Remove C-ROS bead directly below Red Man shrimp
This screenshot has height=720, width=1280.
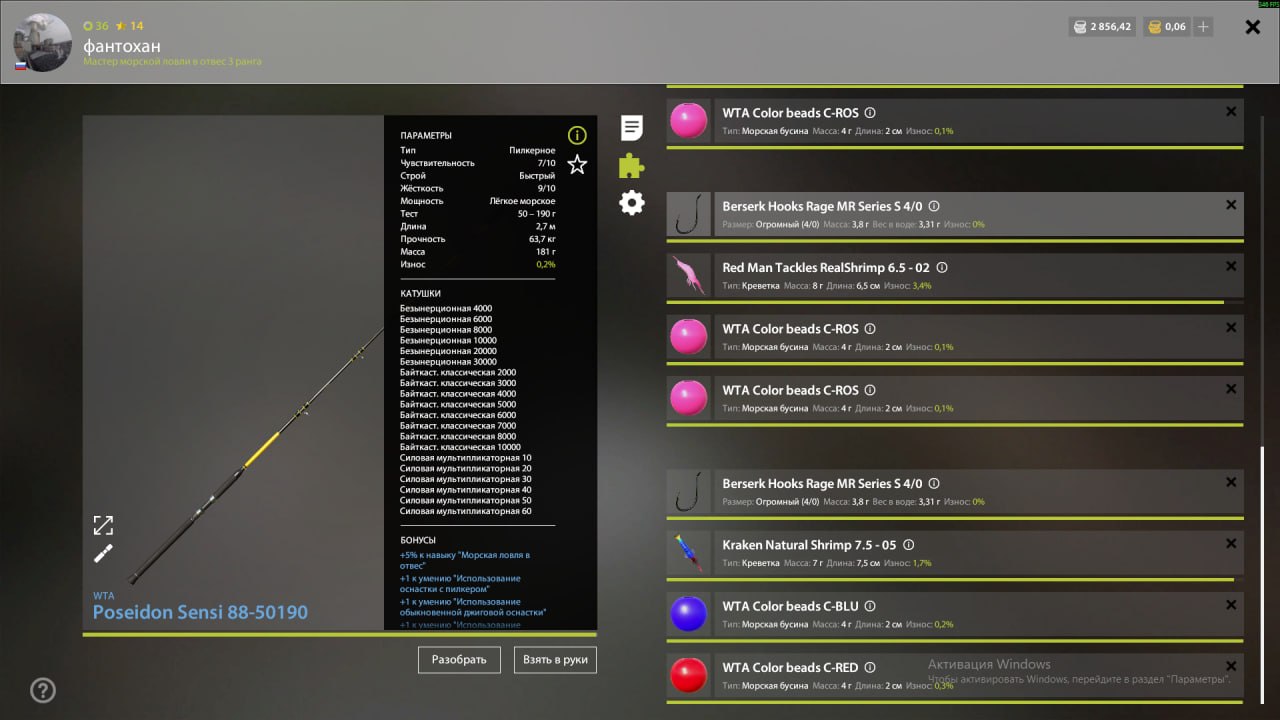[x=1231, y=328]
